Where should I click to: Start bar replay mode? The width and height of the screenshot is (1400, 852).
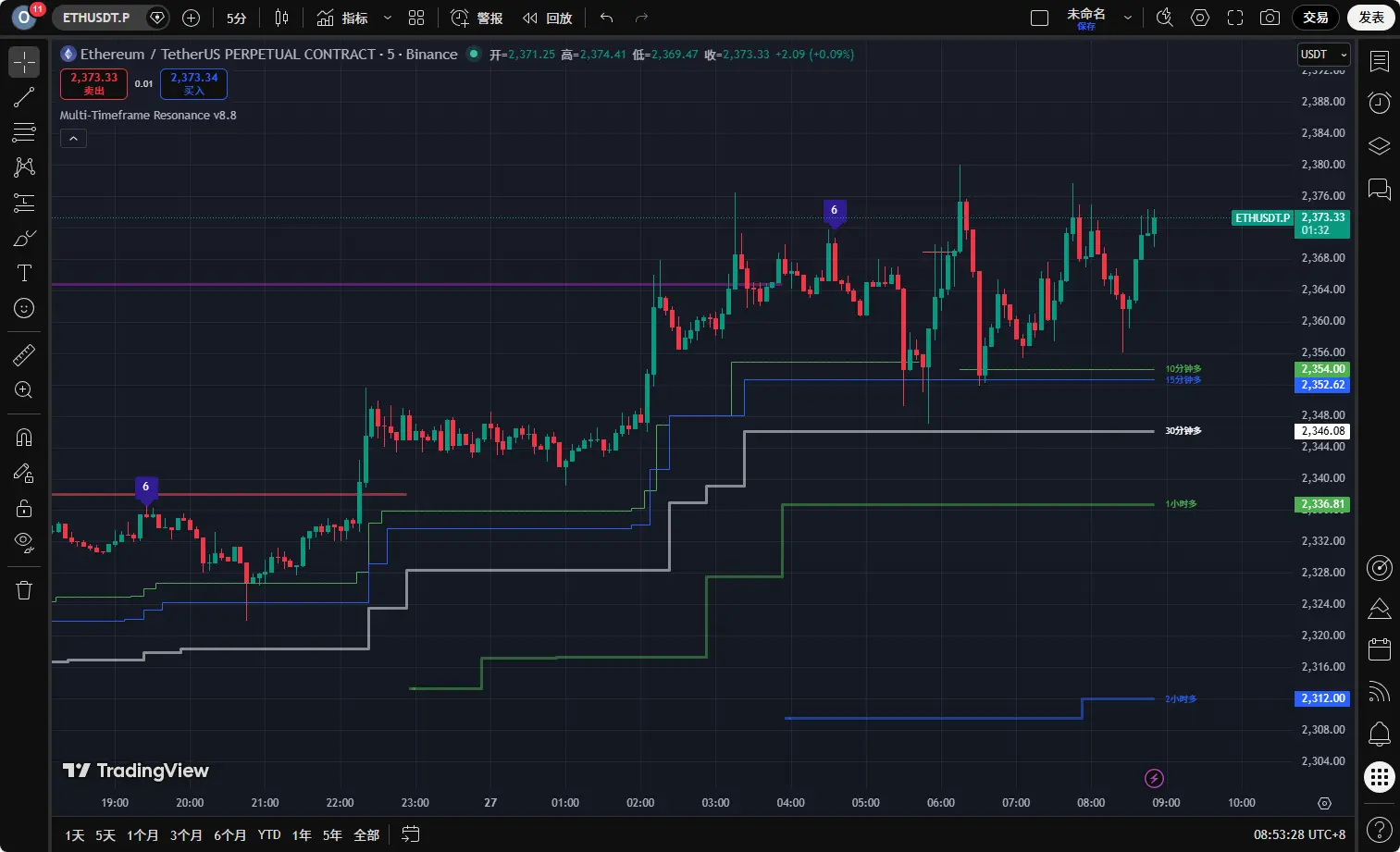(548, 18)
